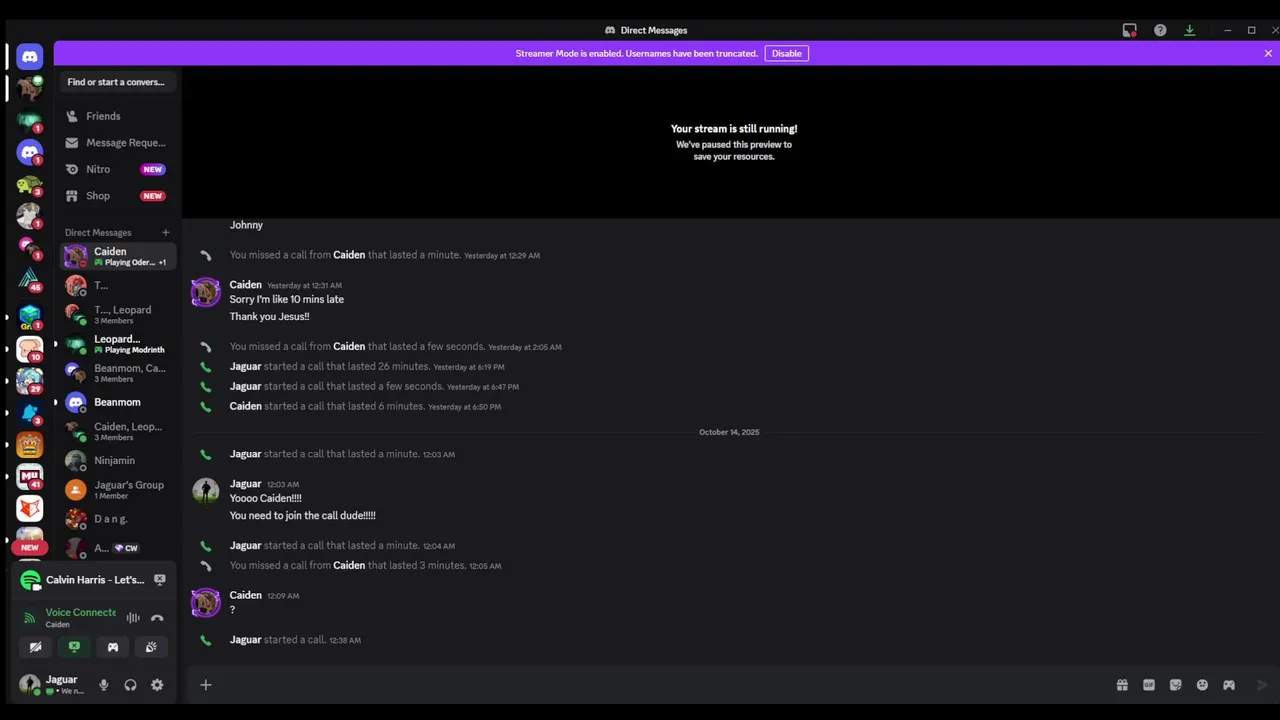1280x720 pixels.
Task: Open server icon with 29 notification badge
Action: click(30, 380)
